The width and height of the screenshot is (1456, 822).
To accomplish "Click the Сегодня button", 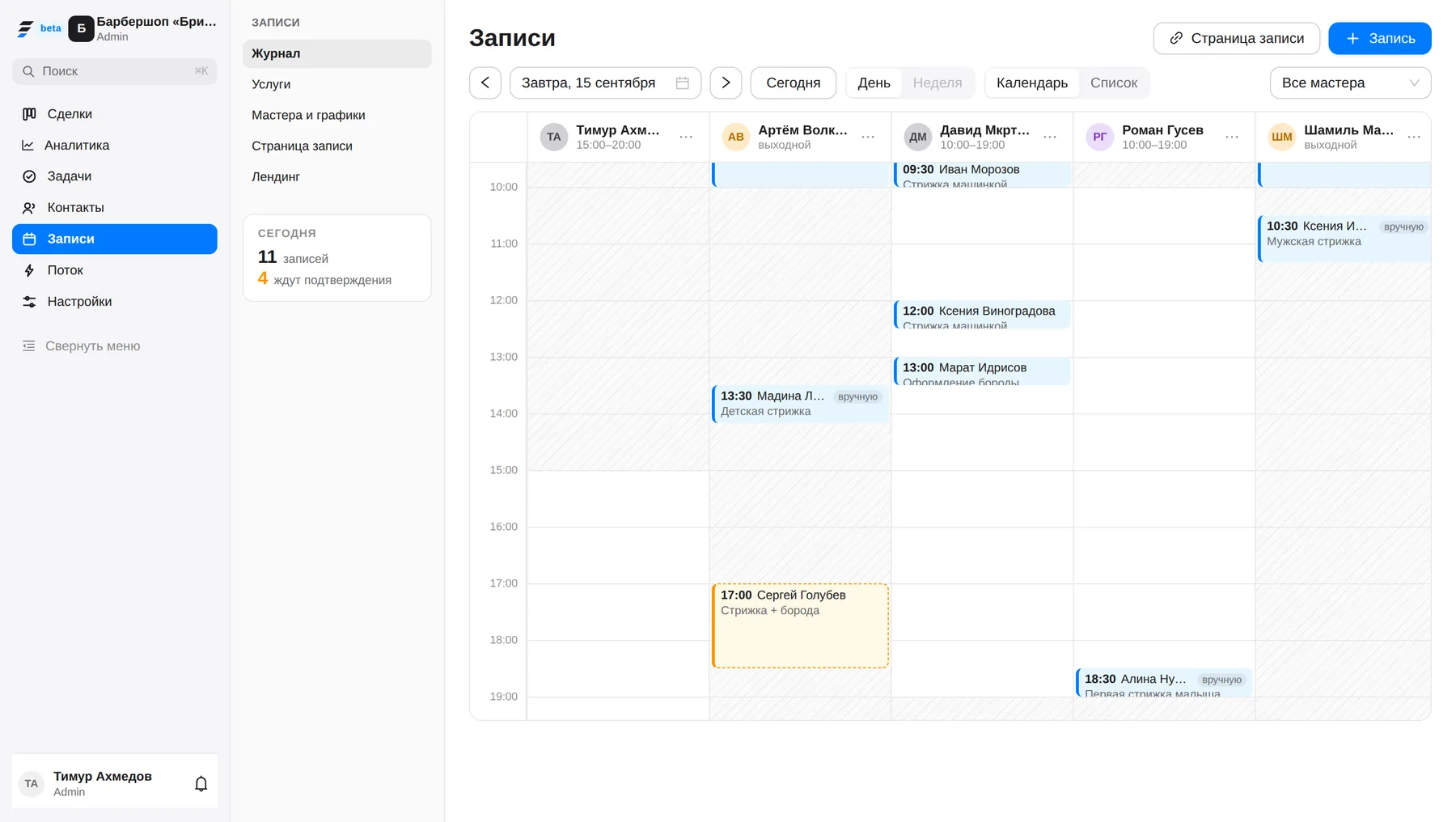I will (793, 83).
